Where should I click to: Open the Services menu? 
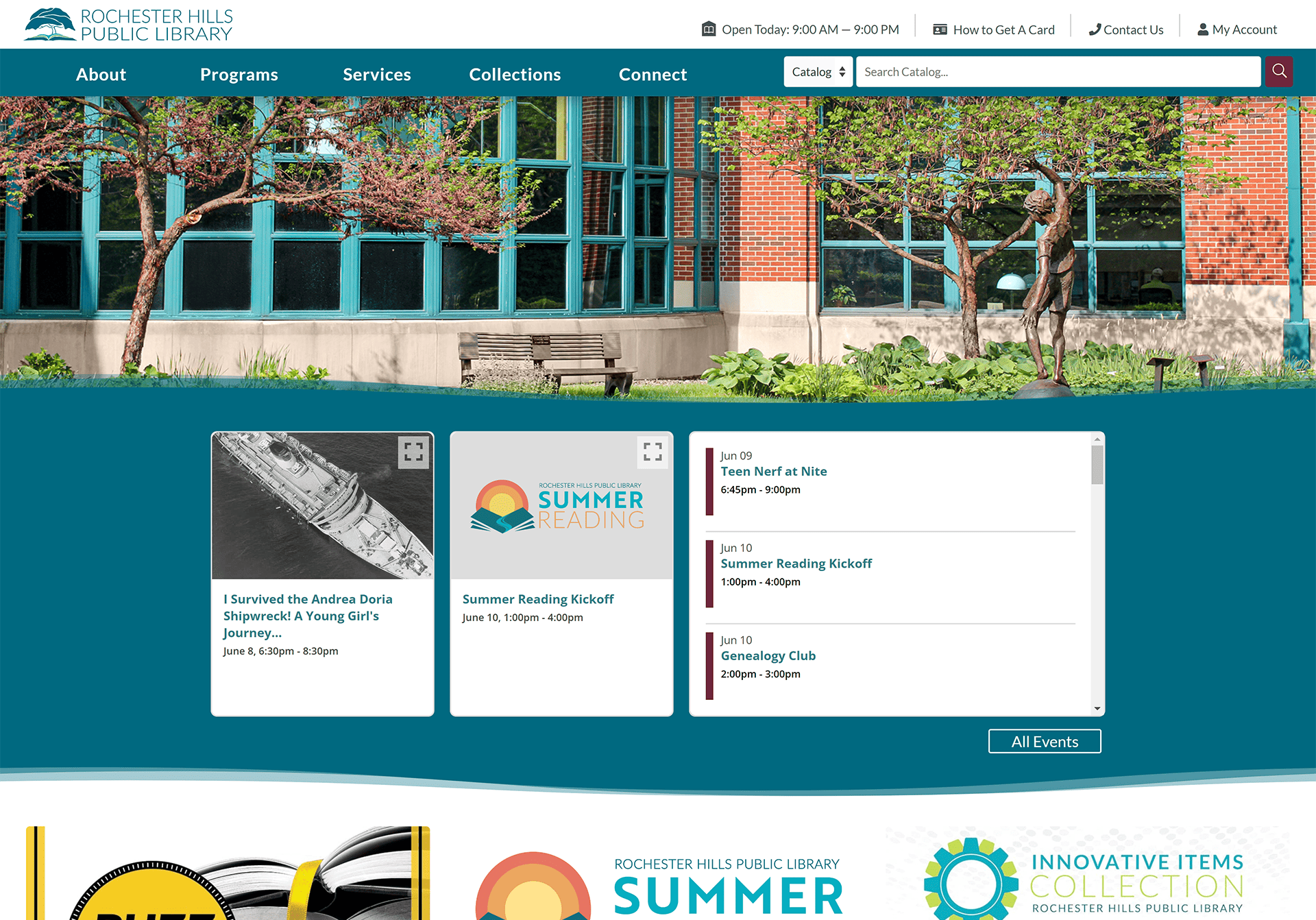point(377,74)
